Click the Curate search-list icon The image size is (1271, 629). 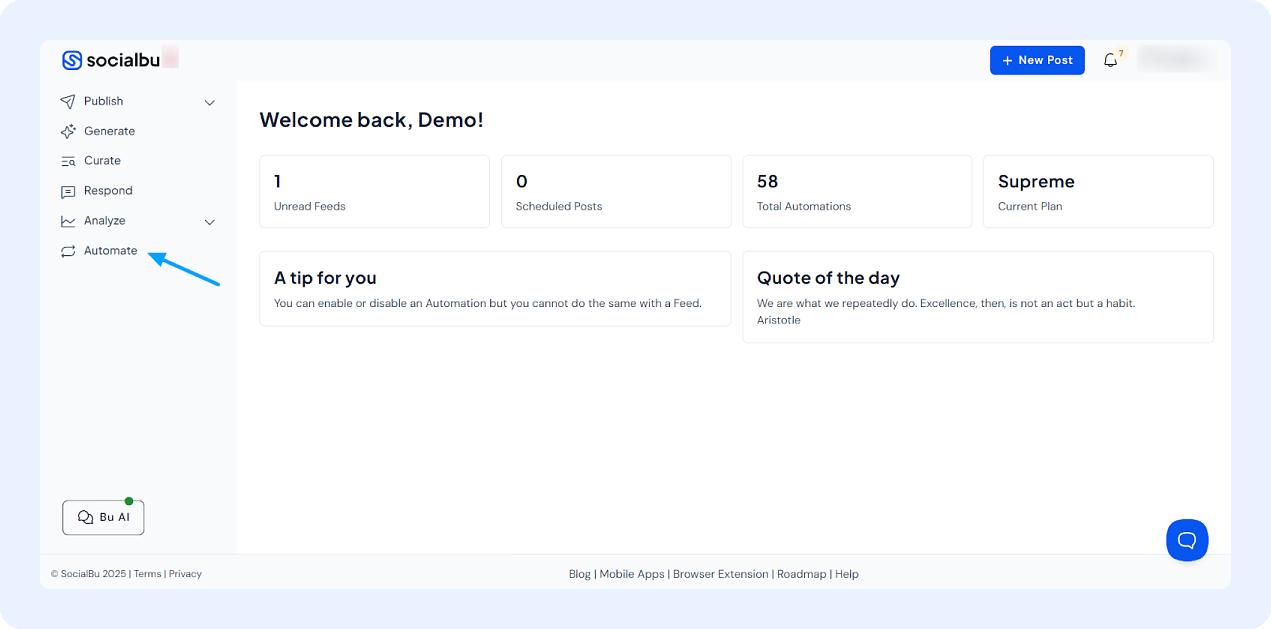(x=68, y=161)
